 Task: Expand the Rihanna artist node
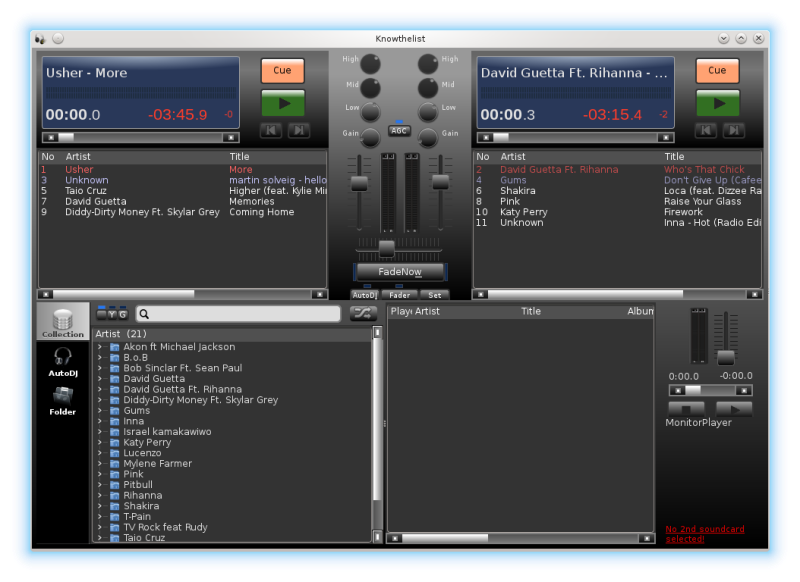pyautogui.click(x=100, y=496)
